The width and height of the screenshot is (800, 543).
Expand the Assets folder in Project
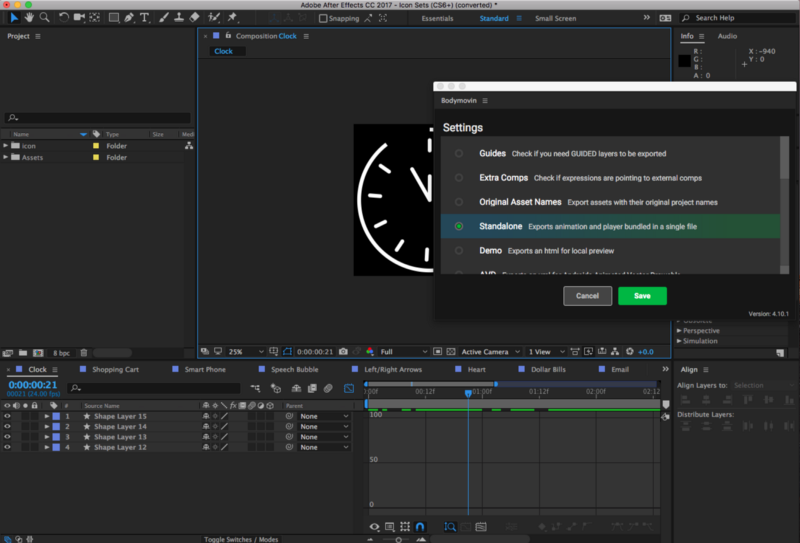point(6,157)
